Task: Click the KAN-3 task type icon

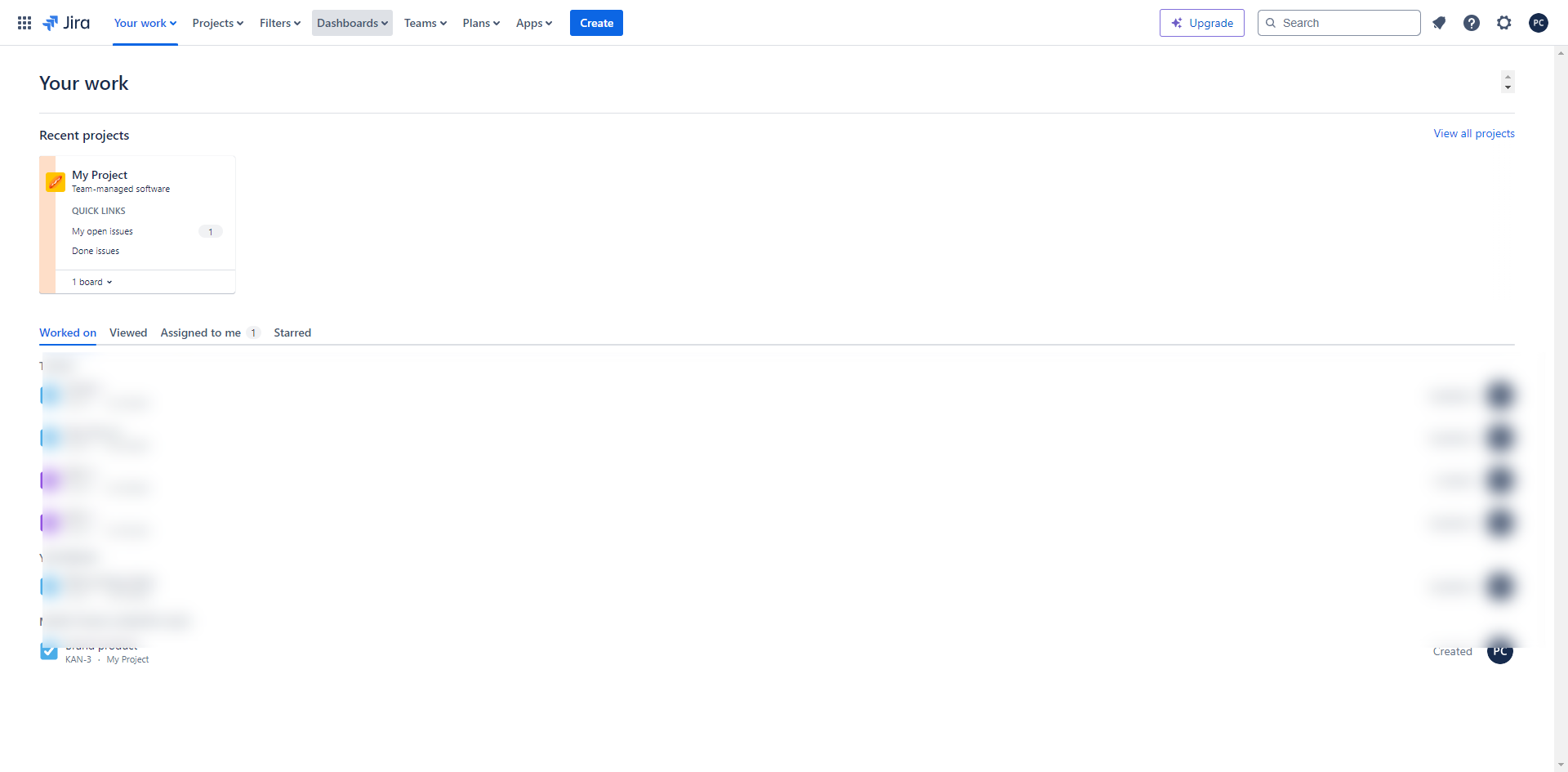Action: (49, 652)
